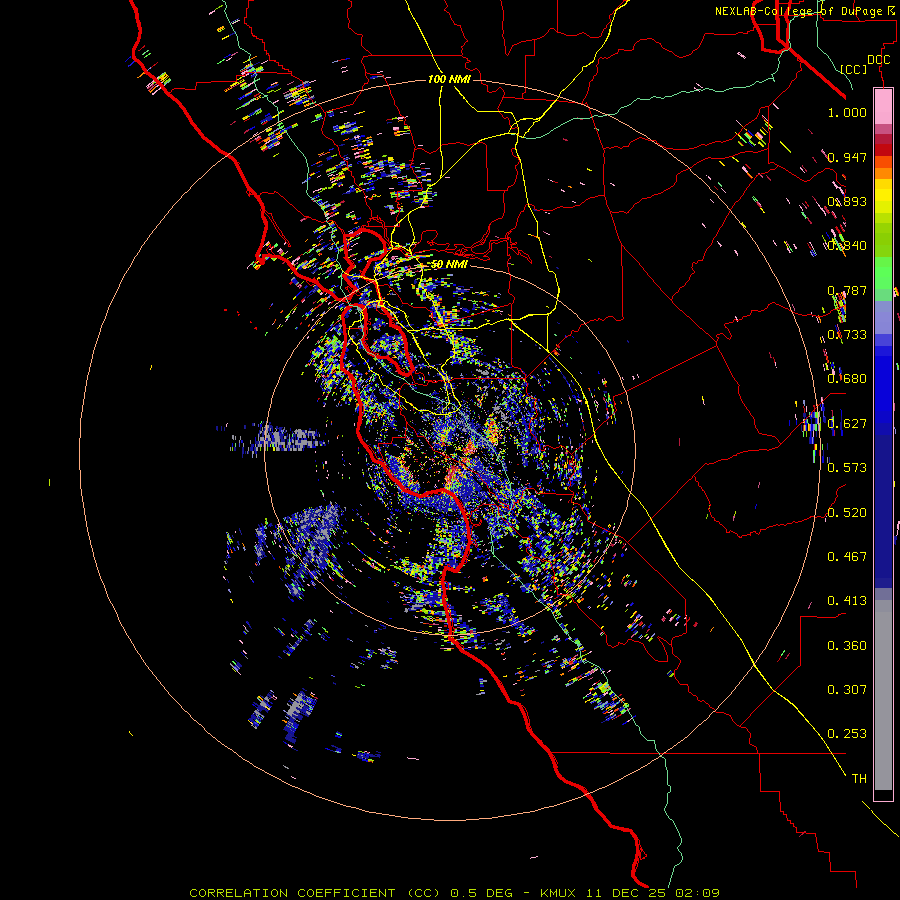900x900 pixels.
Task: Pick the lavender band of the color bar
Action: [x=883, y=317]
